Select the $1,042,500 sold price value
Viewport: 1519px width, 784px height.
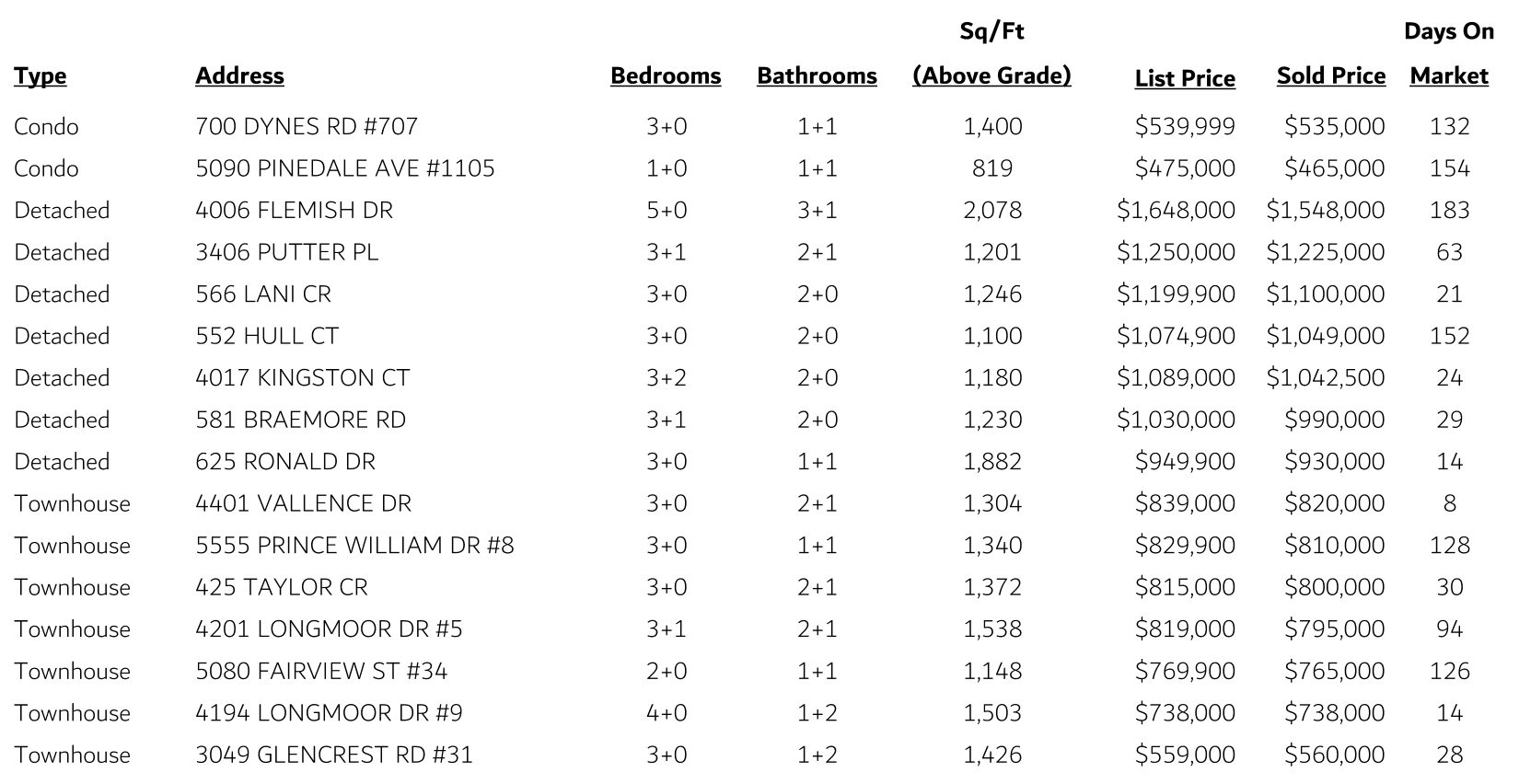[1325, 377]
